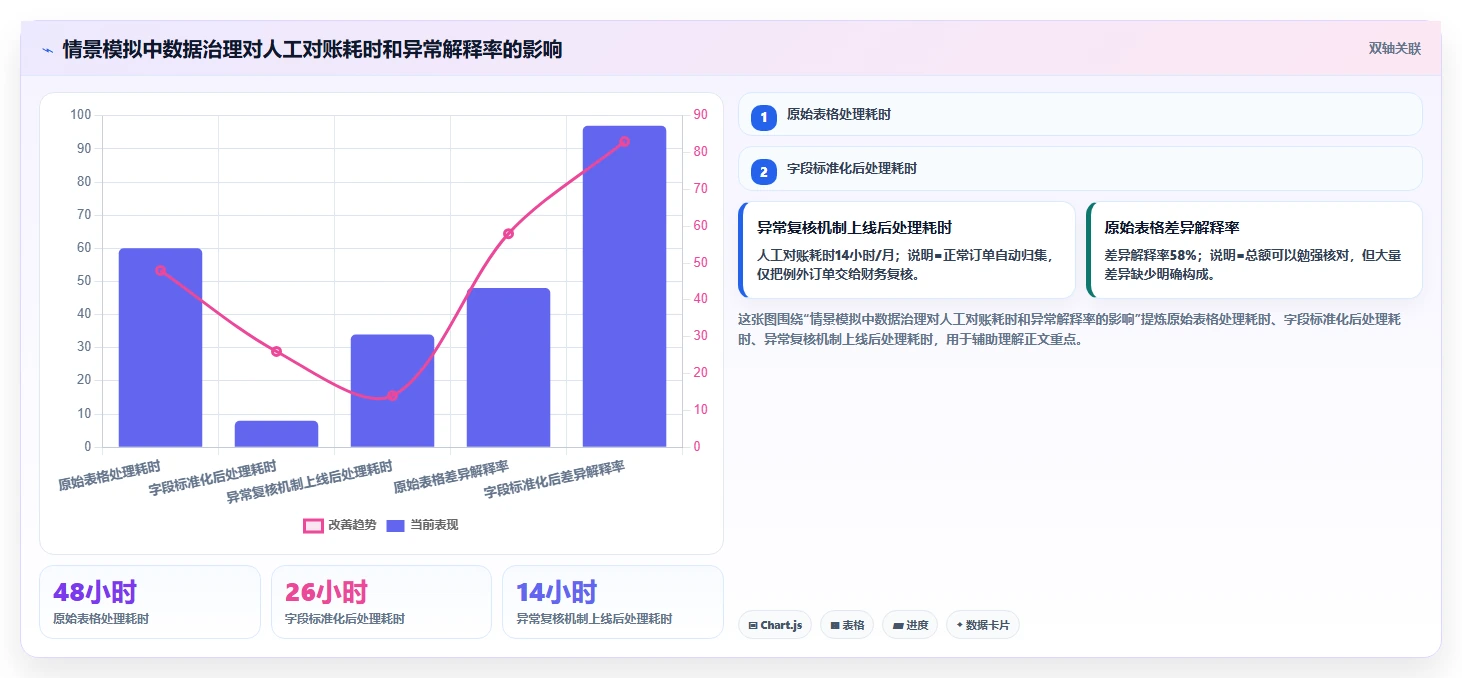The width and height of the screenshot is (1462, 678).
Task: Click the bar icon in the 进度 tag
Action: tap(898, 626)
